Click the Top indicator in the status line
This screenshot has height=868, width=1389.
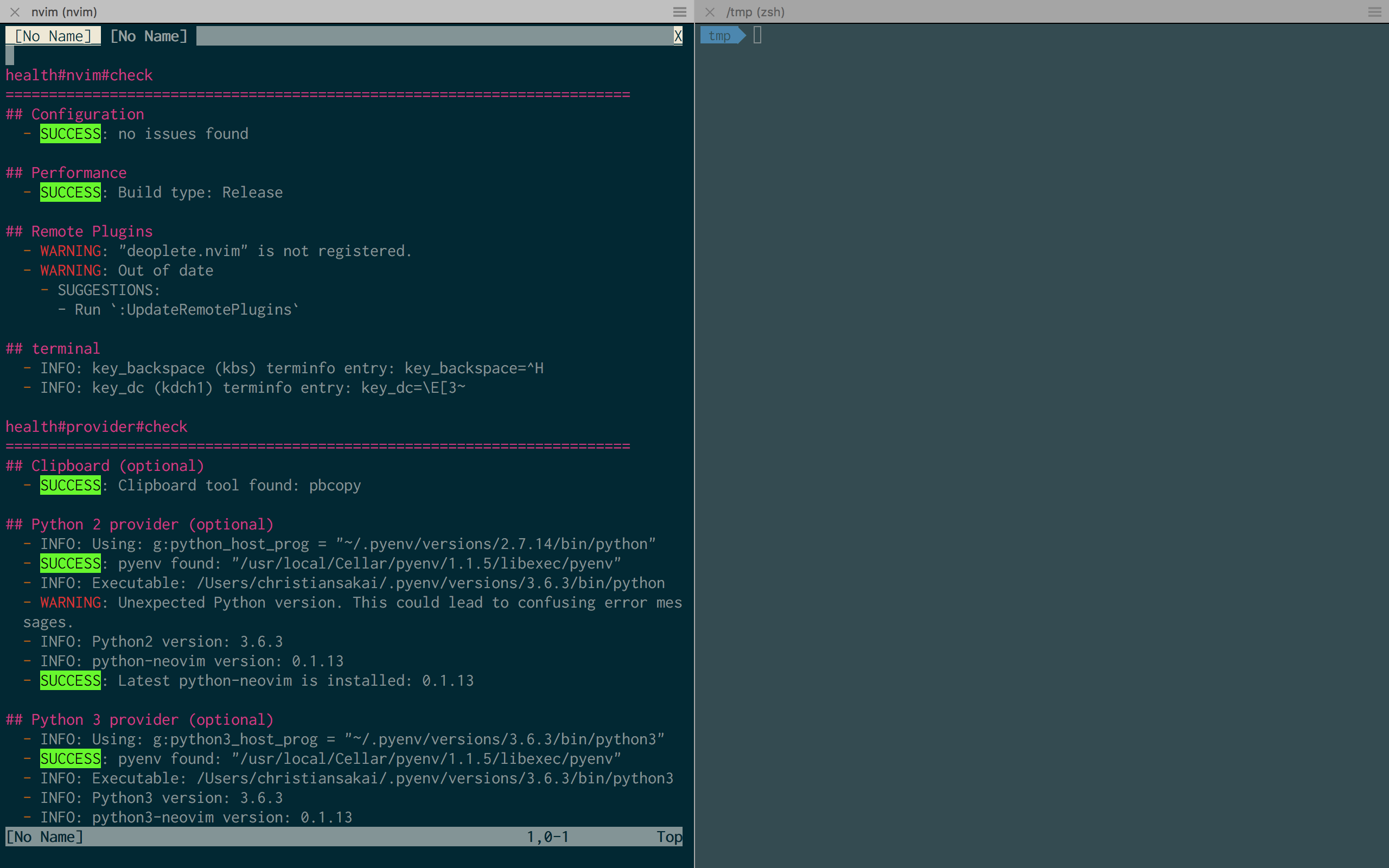point(668,837)
